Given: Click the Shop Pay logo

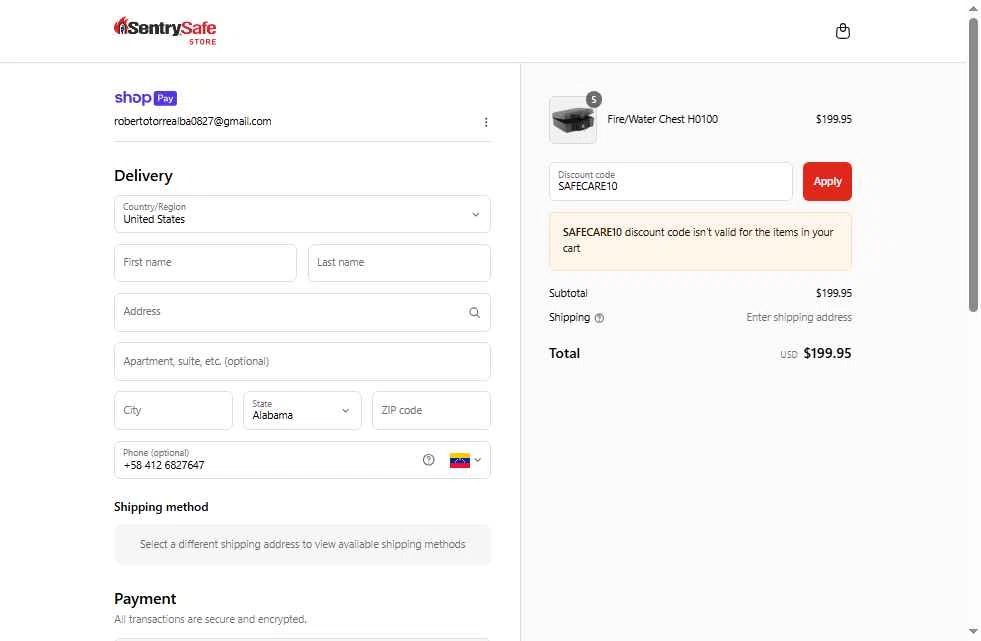Looking at the screenshot, I should (146, 98).
